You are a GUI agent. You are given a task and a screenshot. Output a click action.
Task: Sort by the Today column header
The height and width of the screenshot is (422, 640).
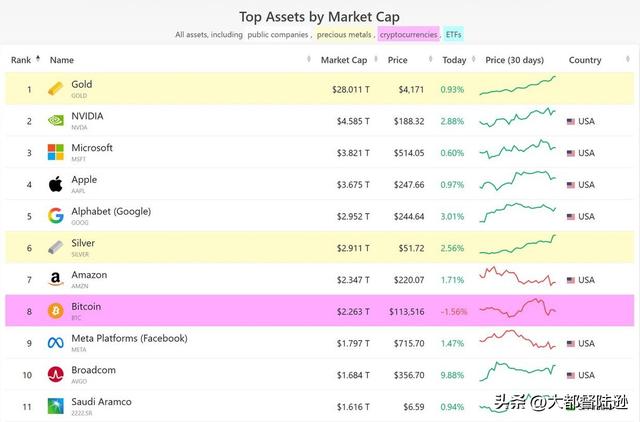[454, 60]
